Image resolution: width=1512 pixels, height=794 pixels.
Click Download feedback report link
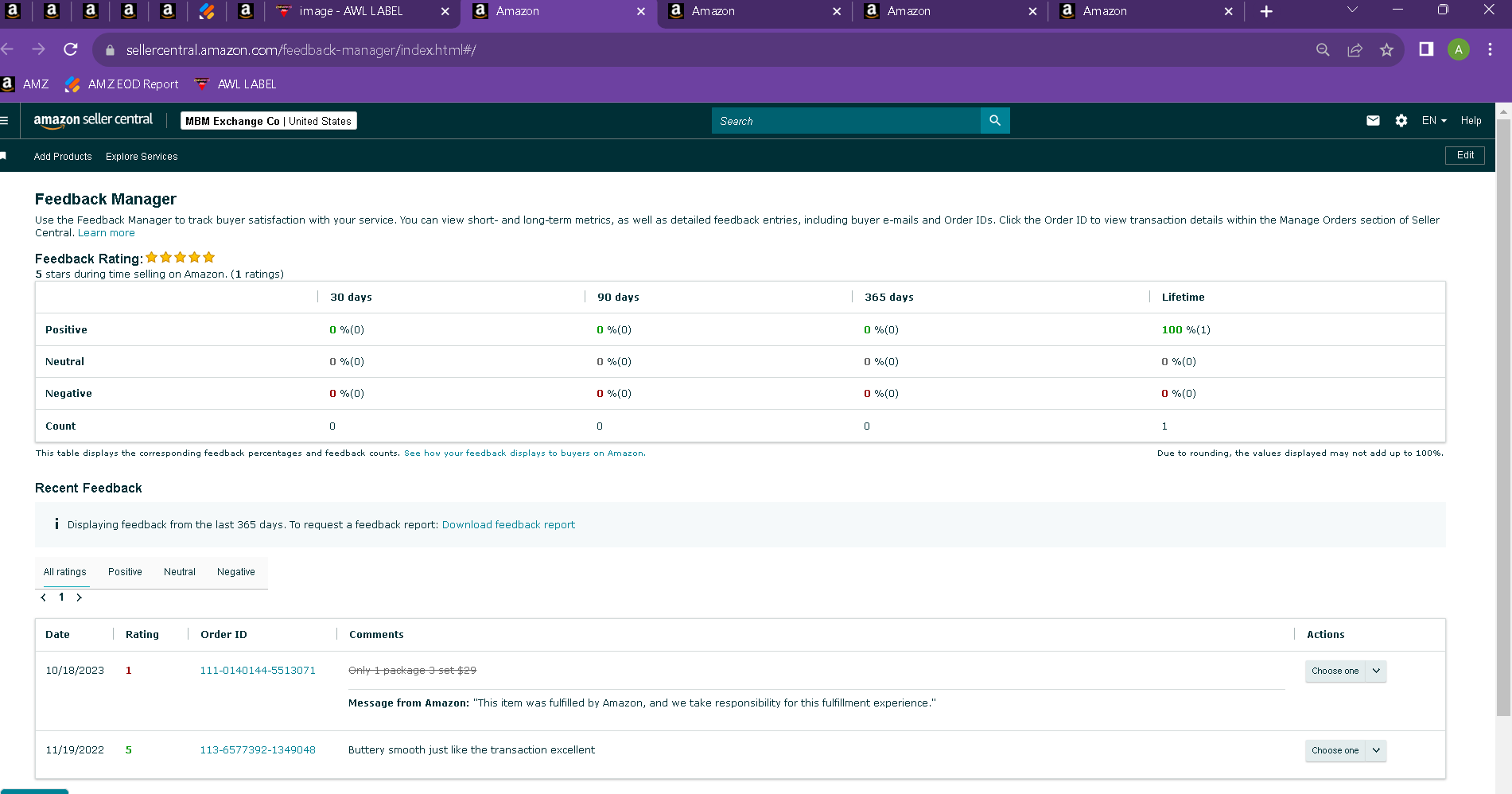click(508, 525)
